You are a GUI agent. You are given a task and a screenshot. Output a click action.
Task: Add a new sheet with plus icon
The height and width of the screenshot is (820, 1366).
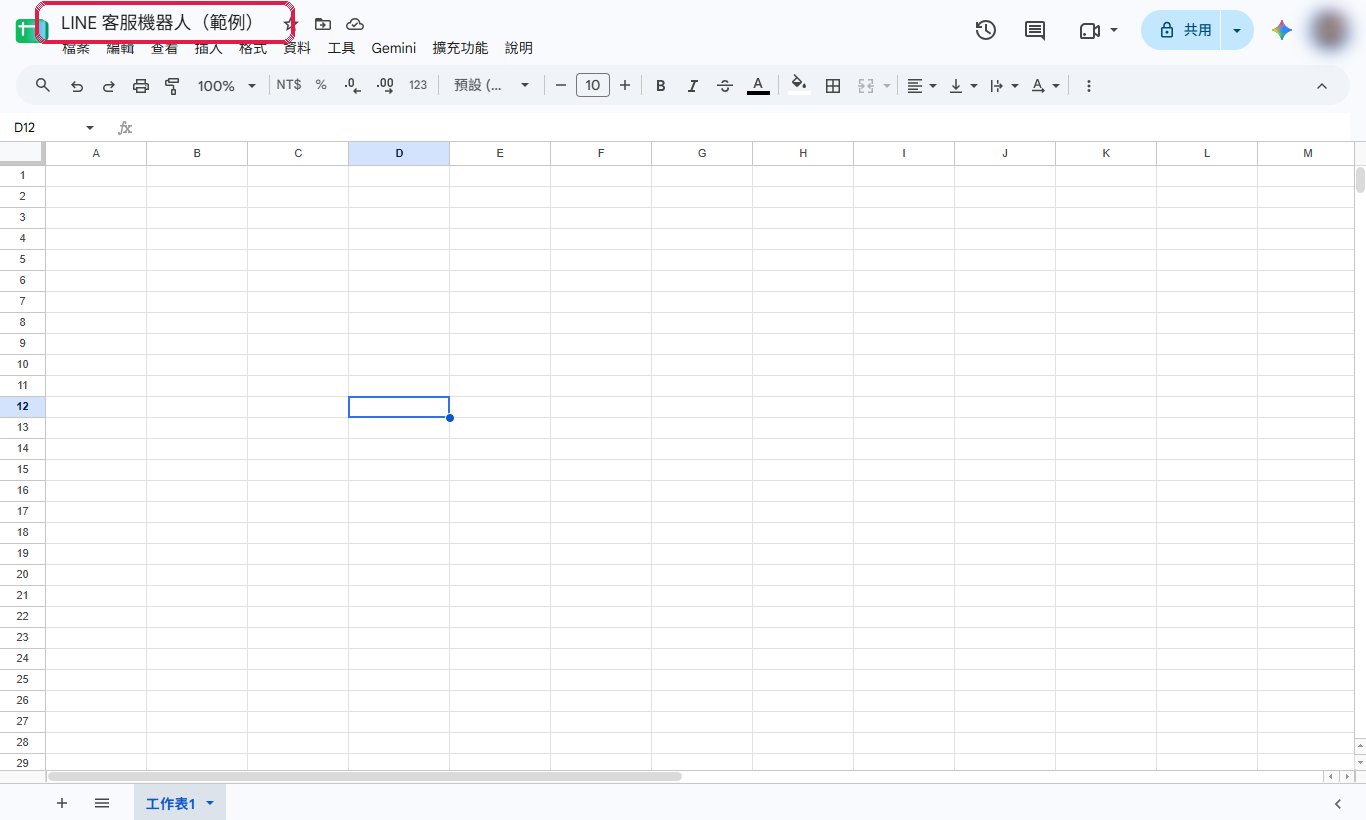click(x=62, y=803)
